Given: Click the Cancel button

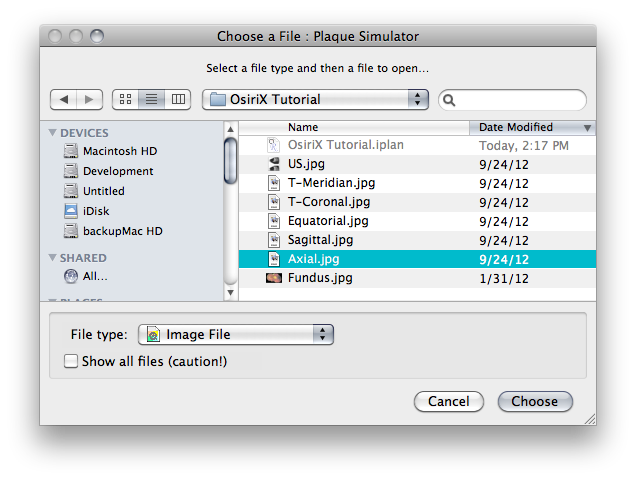Looking at the screenshot, I should (x=449, y=401).
